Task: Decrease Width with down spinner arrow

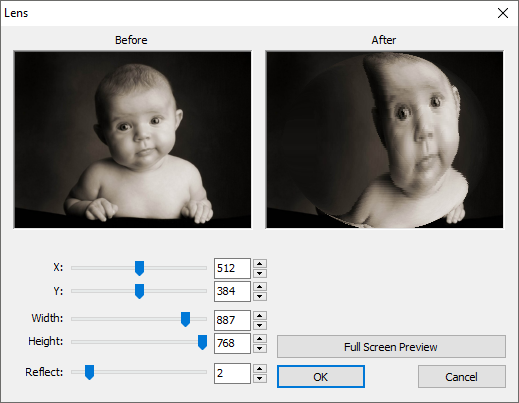Action: pyautogui.click(x=260, y=325)
